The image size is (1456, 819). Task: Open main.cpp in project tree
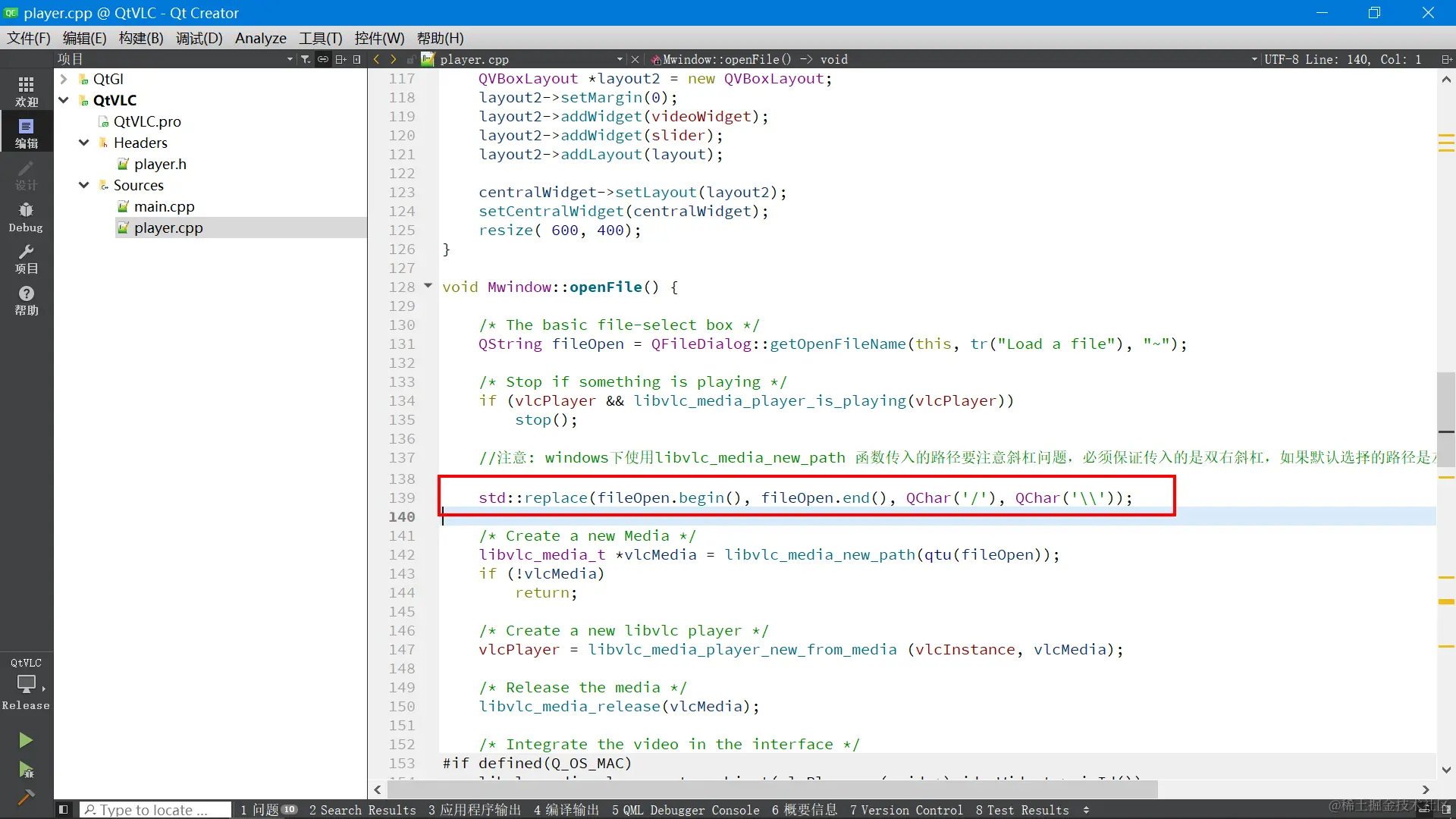coord(164,206)
